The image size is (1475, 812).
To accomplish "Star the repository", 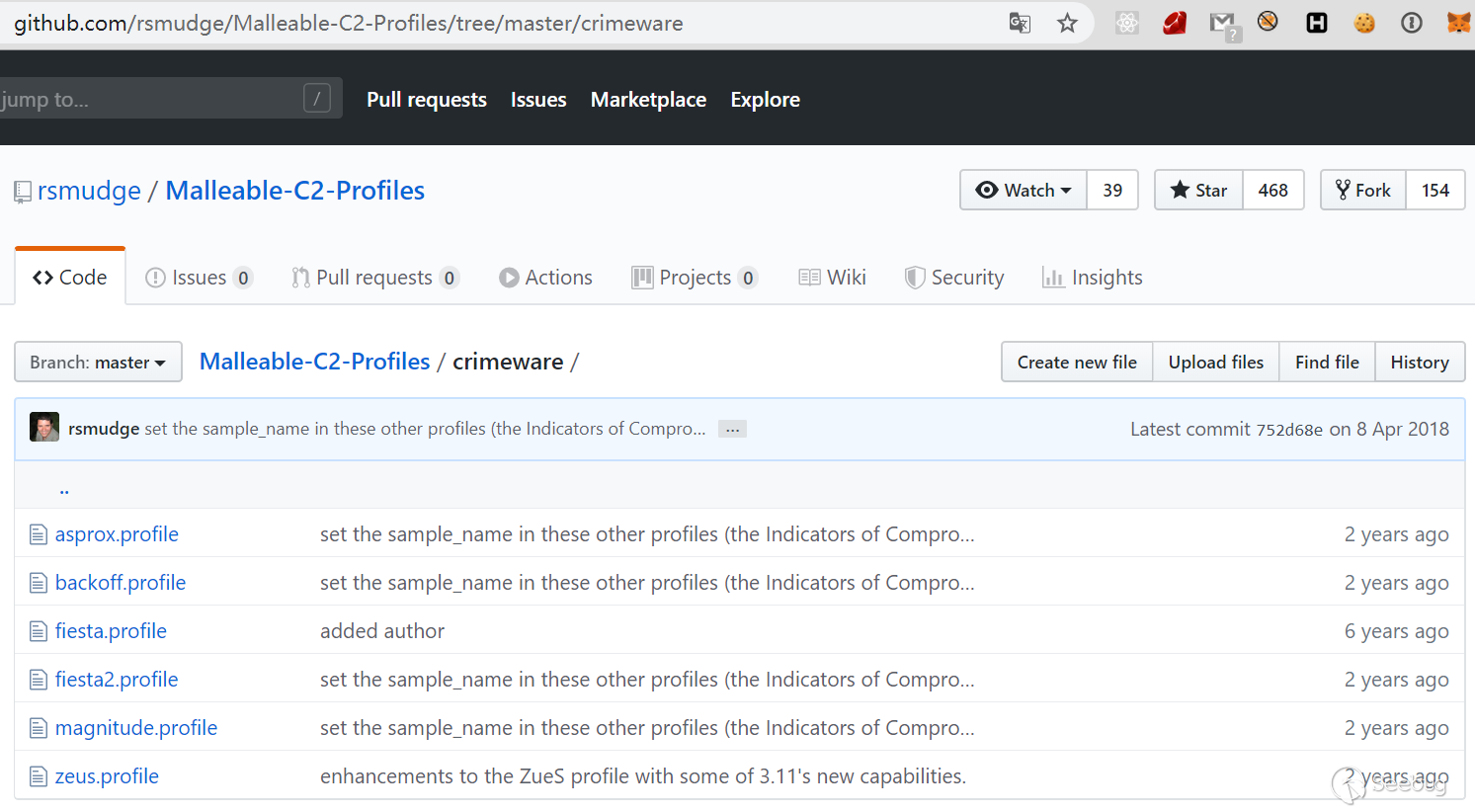I will 1198,190.
